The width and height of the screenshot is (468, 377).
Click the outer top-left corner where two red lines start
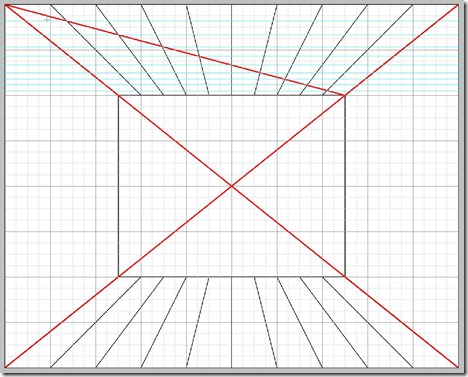click(6, 5)
